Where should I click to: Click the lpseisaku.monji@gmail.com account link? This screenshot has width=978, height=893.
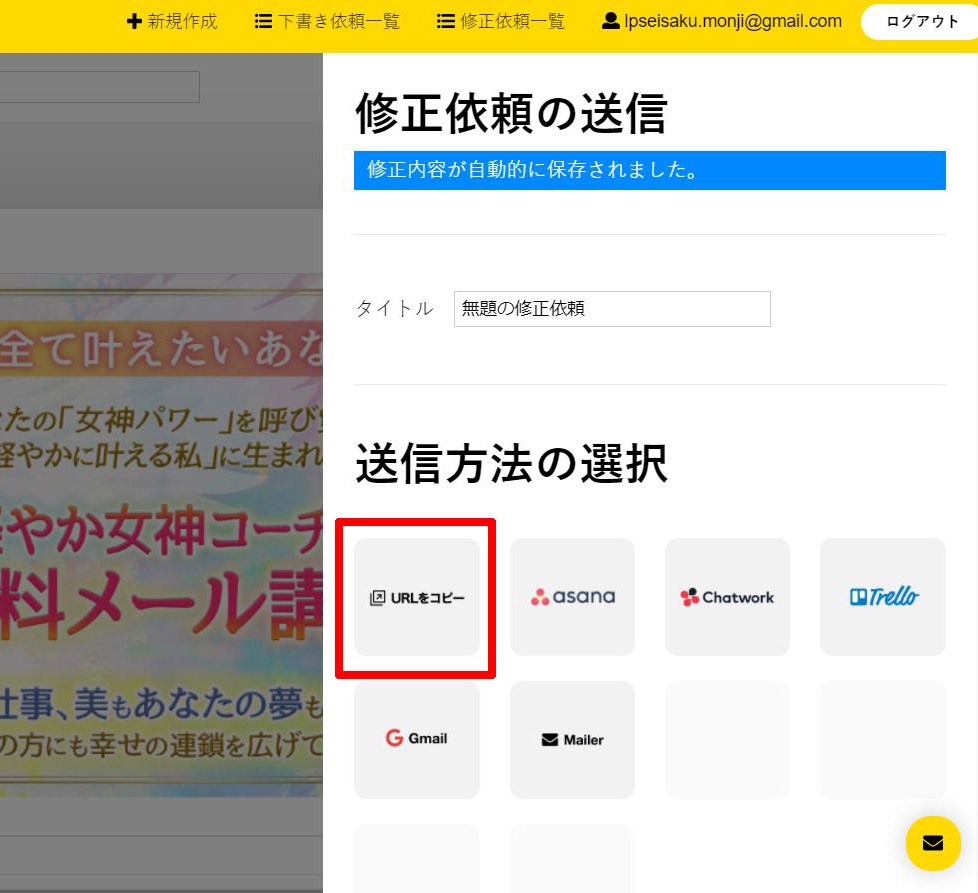click(722, 21)
